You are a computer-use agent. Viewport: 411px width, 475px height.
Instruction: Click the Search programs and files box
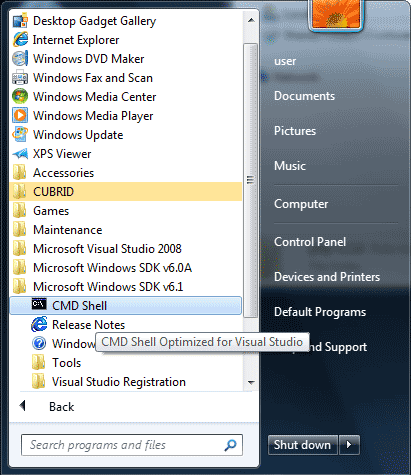132,445
